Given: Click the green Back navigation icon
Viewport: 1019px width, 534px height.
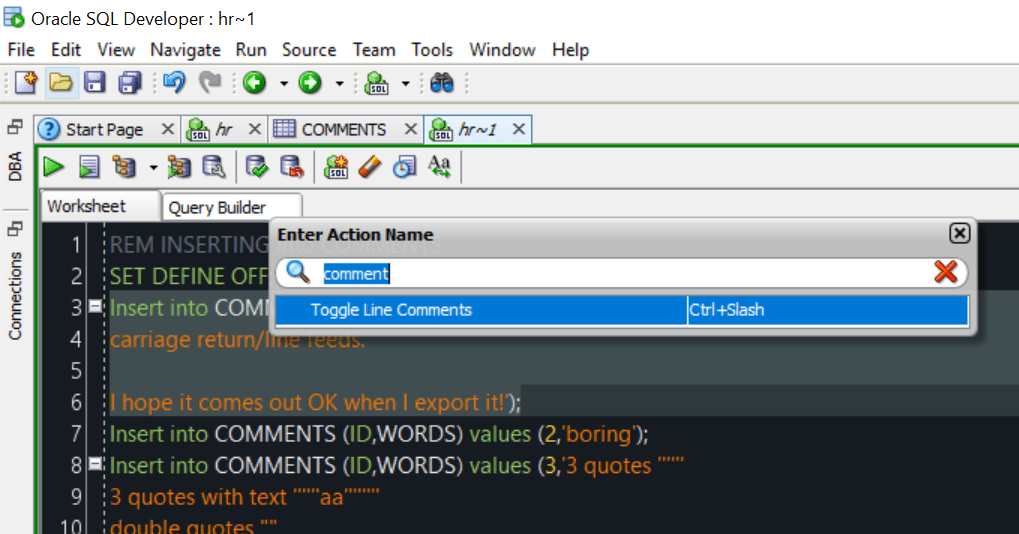Looking at the screenshot, I should (255, 83).
